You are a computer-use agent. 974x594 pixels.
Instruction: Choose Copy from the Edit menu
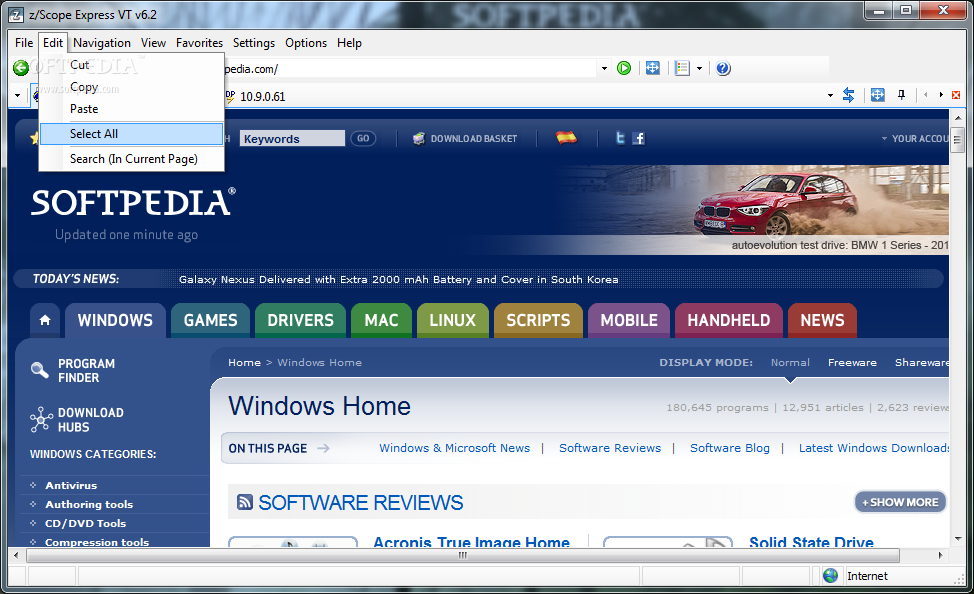coord(131,87)
